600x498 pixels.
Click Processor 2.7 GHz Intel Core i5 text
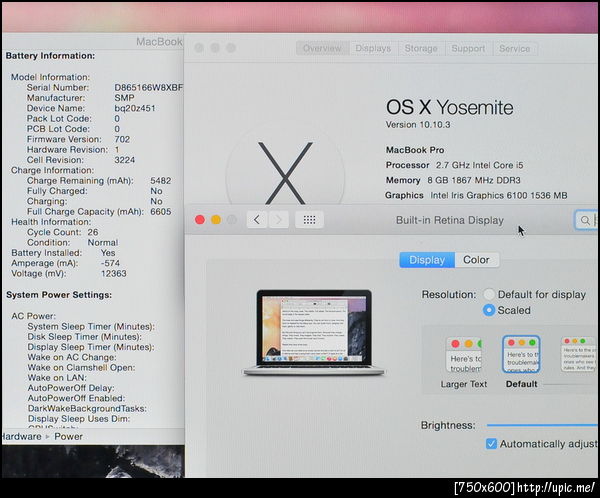(454, 165)
